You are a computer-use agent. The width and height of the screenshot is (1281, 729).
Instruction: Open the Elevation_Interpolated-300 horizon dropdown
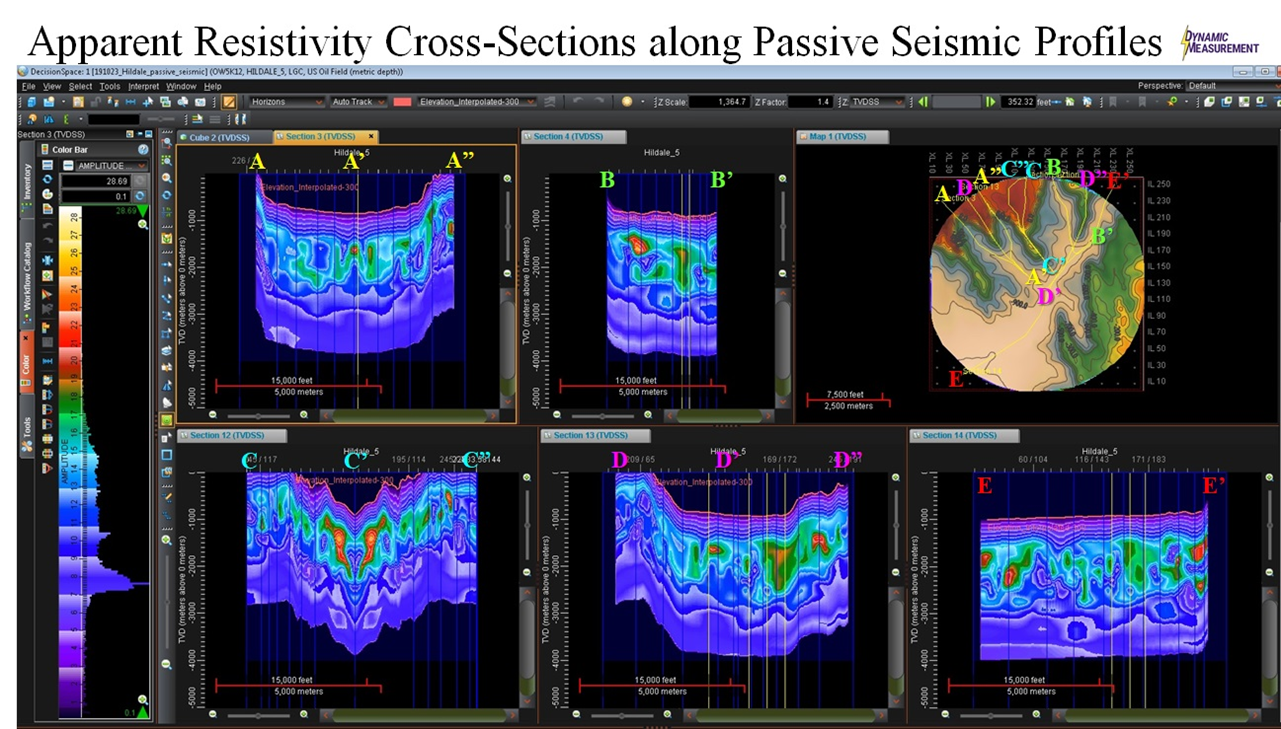tap(477, 102)
